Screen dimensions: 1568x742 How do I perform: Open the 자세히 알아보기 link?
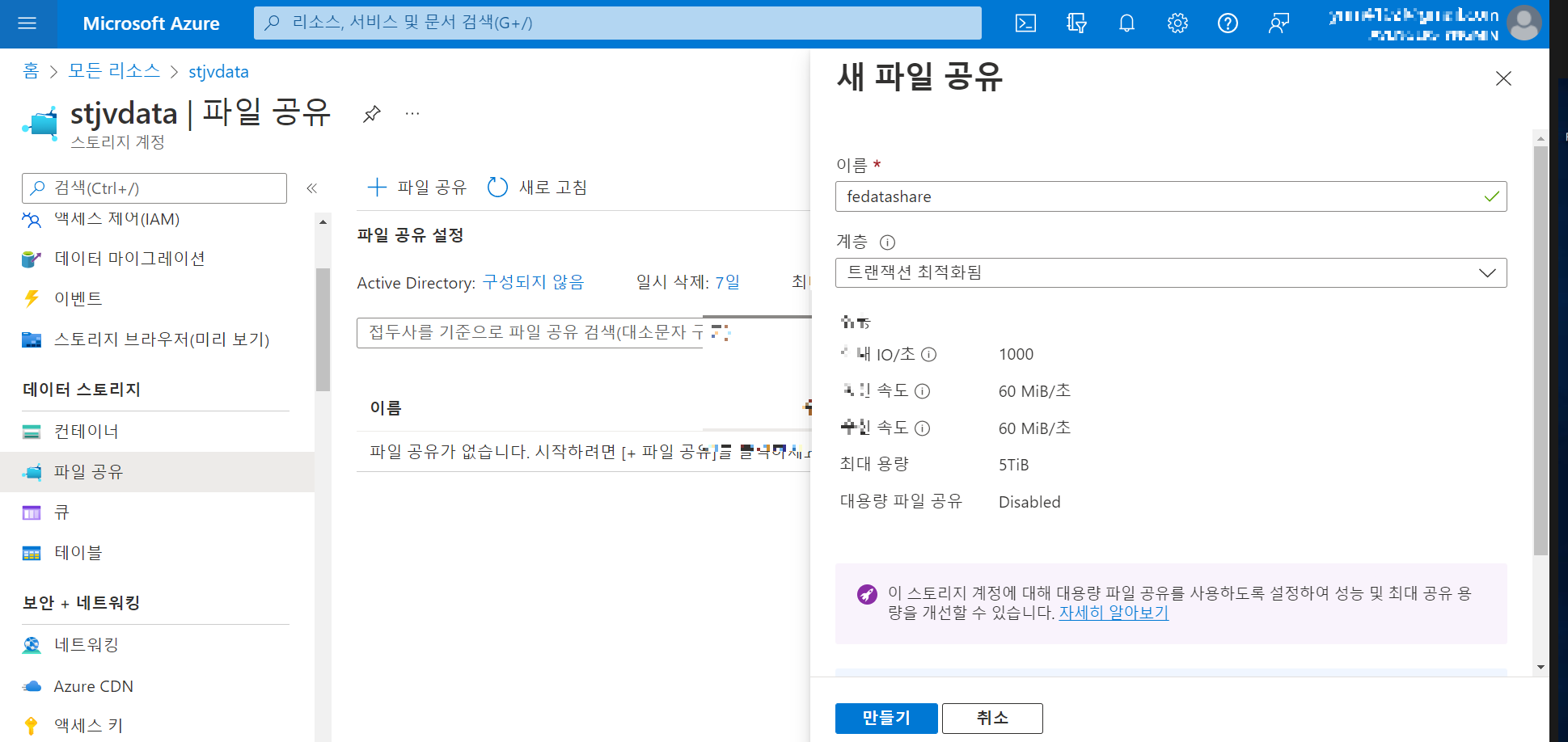[x=1114, y=613]
